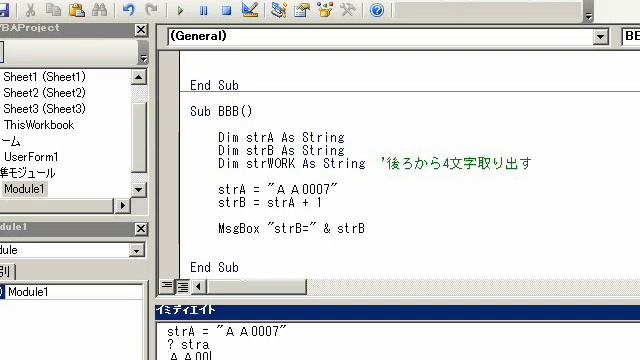Viewport: 640px width, 360px height.
Task: Click the green comment '後ろから4文字取り出す'
Action: [456, 163]
